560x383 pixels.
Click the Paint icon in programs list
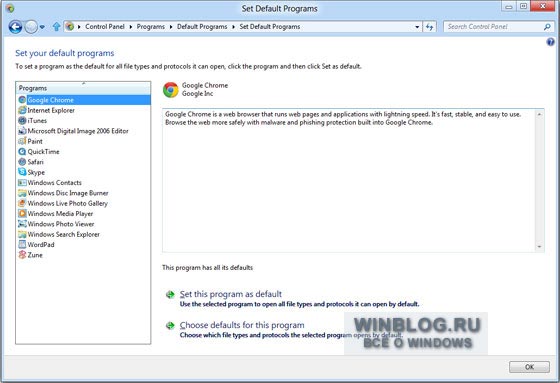(22, 141)
